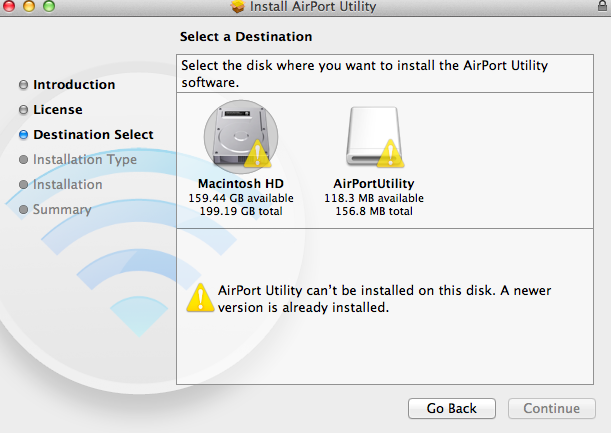
Task: Go to the Introduction step
Action: coord(74,85)
